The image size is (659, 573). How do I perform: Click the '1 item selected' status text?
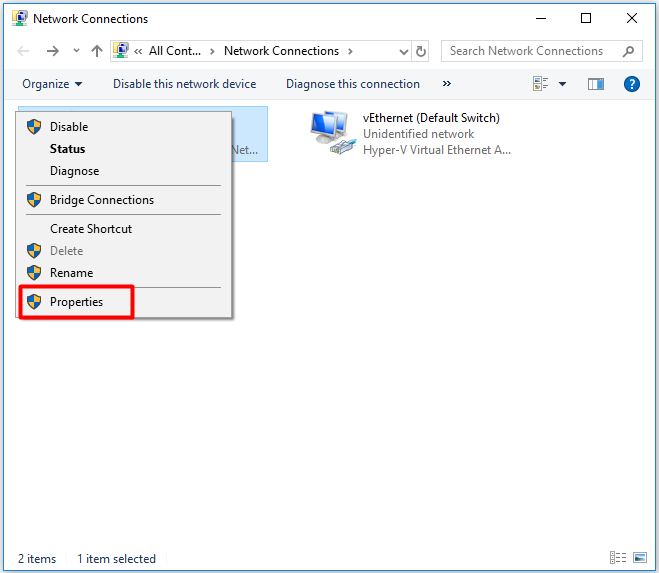pos(116,559)
